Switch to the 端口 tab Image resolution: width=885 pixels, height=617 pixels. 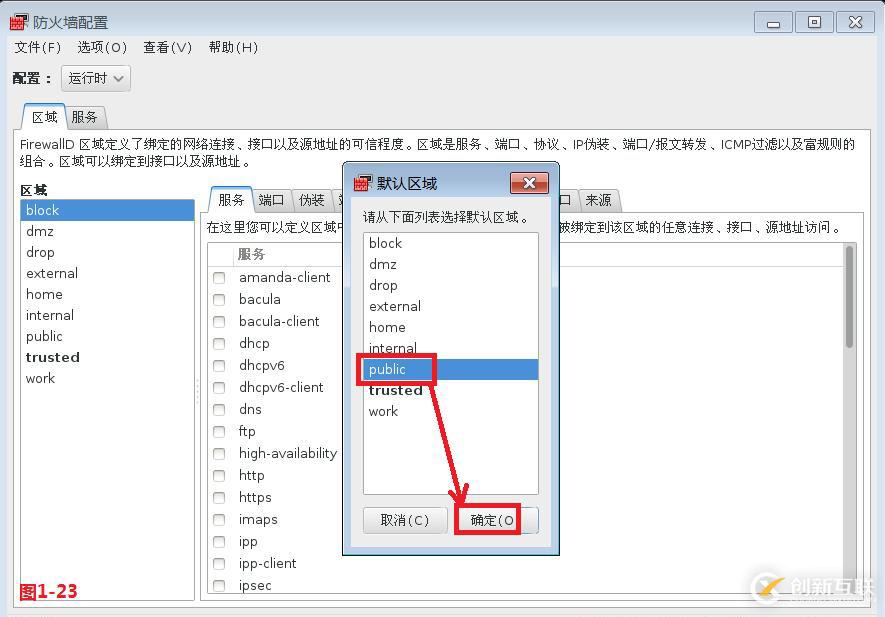pos(270,199)
